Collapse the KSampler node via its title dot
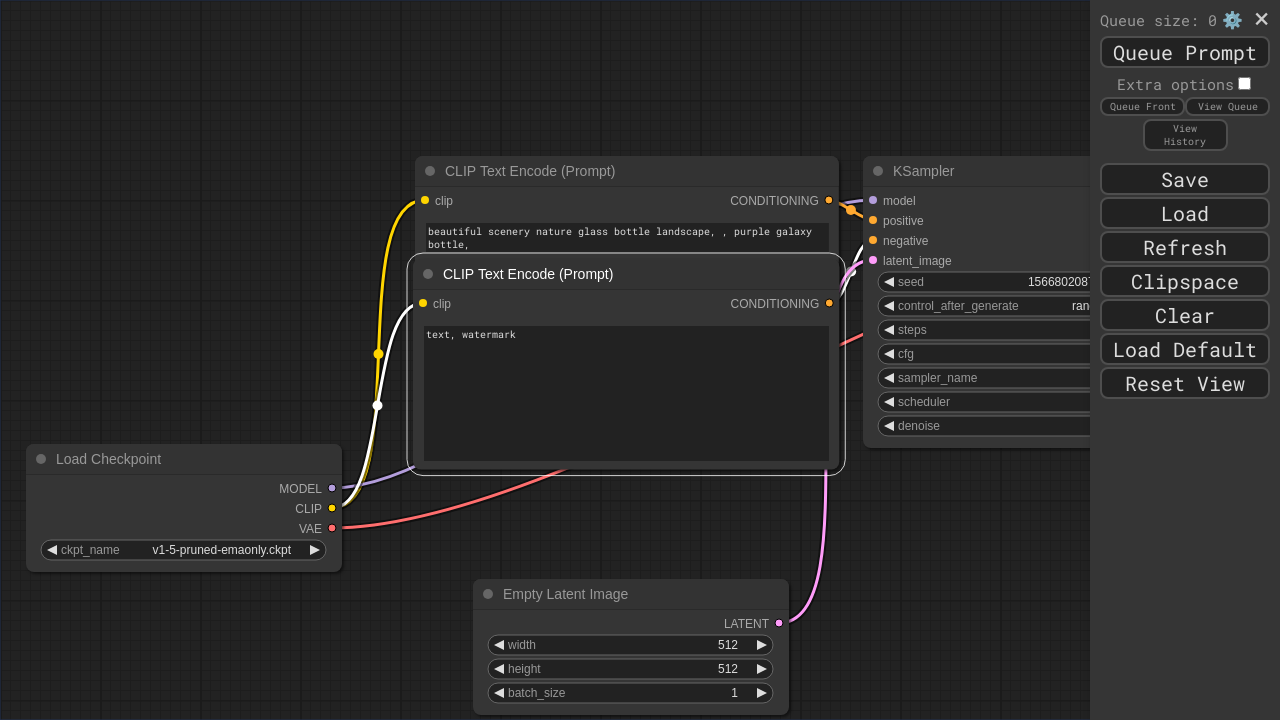Screen dimensions: 1280x720 [878, 171]
